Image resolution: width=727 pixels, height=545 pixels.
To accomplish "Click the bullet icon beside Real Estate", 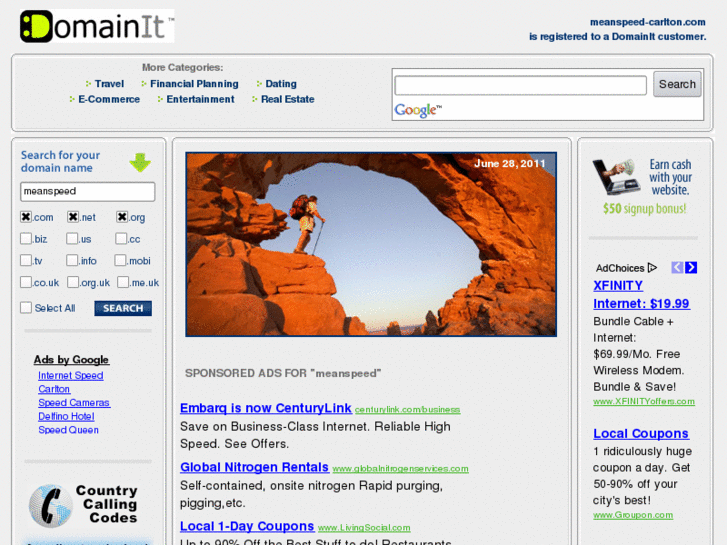I will click(x=255, y=99).
